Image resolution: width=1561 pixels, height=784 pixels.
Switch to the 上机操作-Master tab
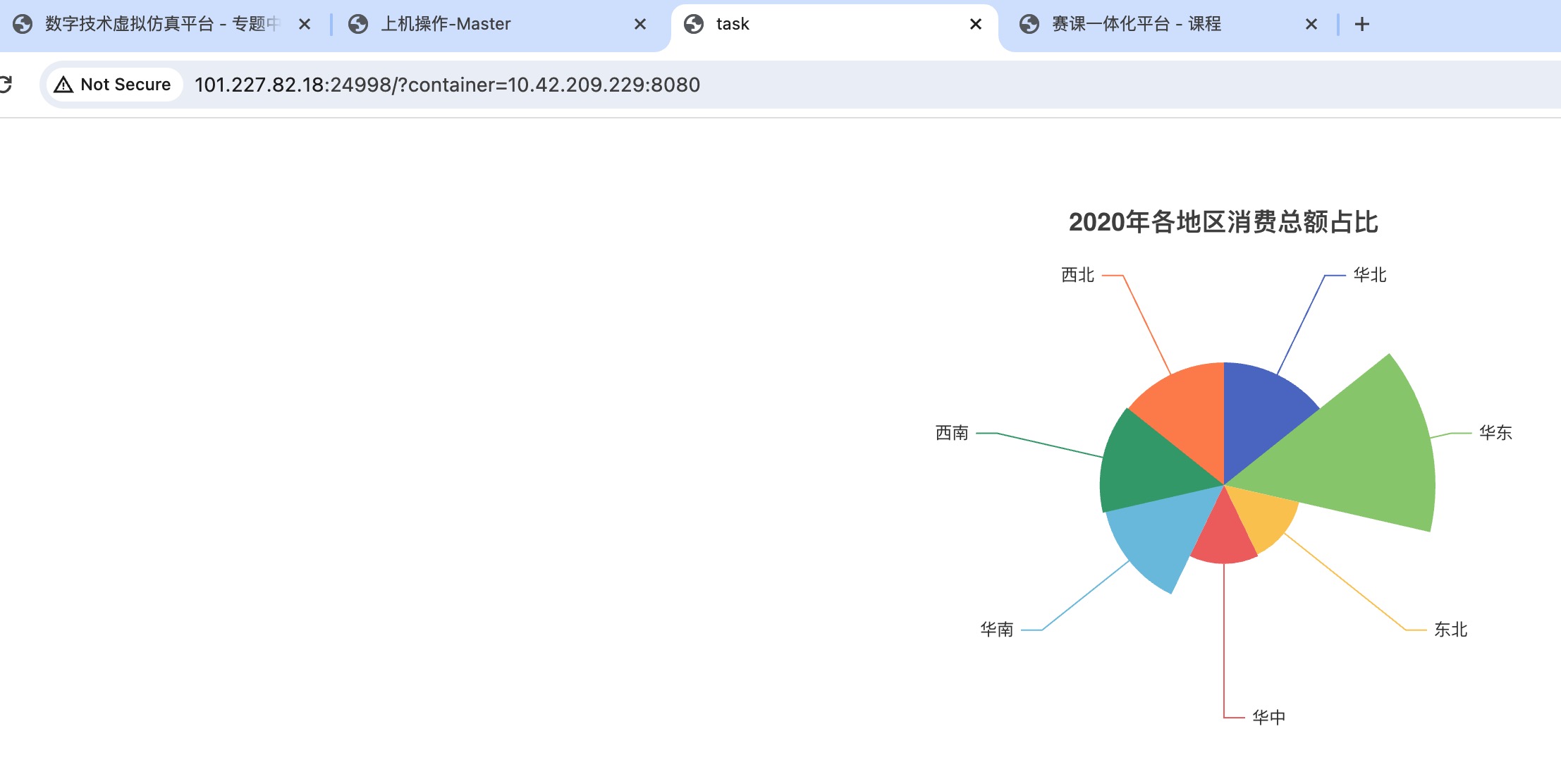pos(446,25)
